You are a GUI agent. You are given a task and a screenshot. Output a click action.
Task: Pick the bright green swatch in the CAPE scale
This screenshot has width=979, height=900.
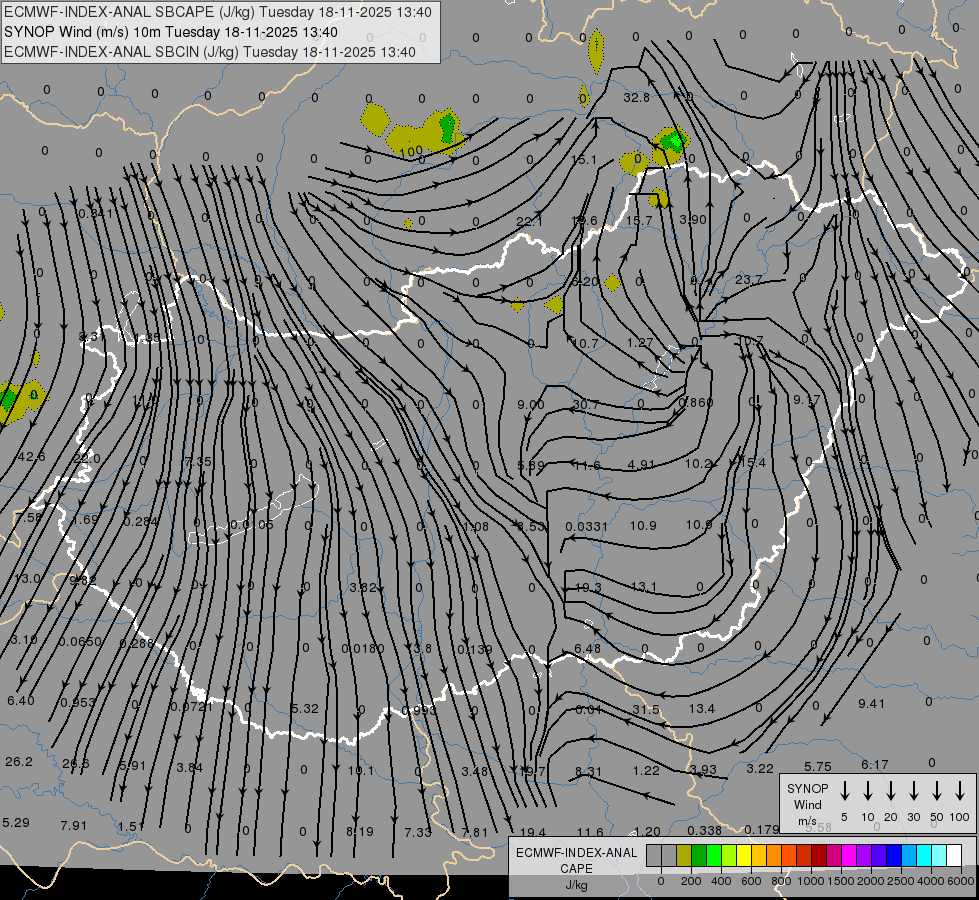pyautogui.click(x=714, y=855)
